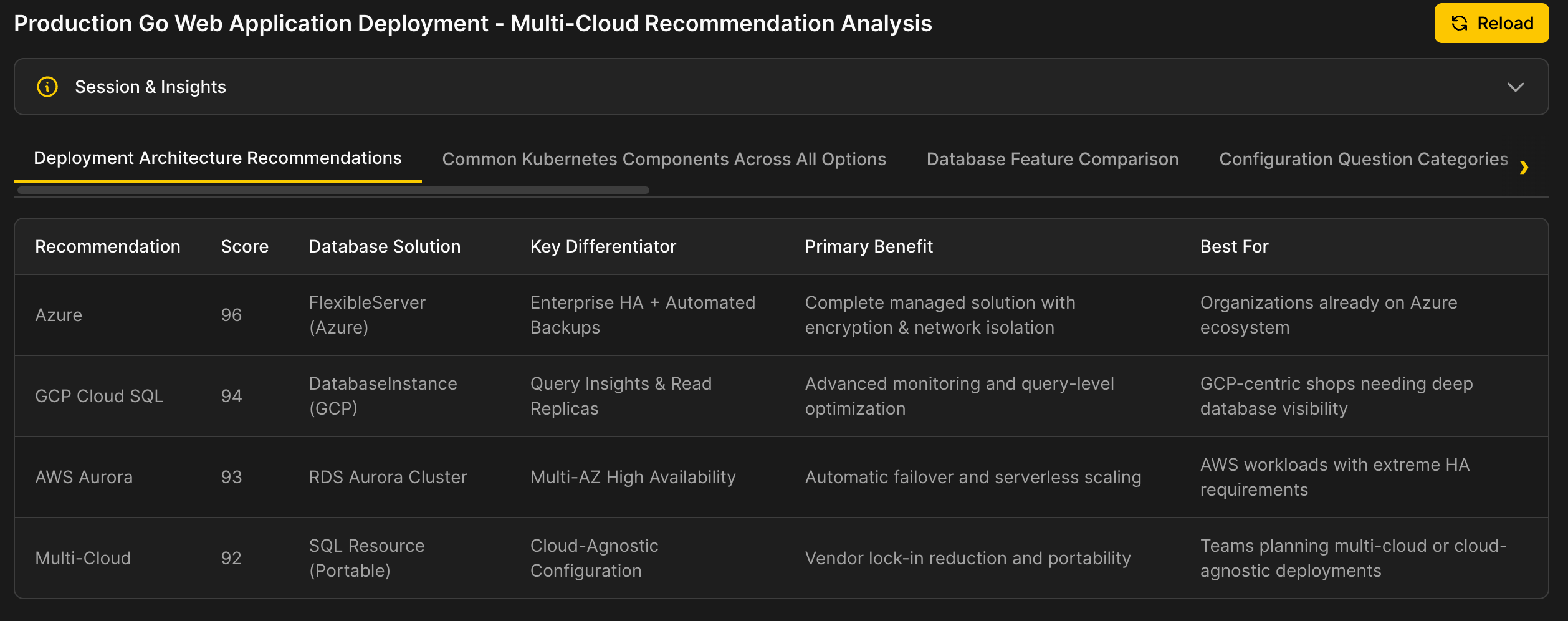Switch to Common Kubernetes Components tab
The image size is (1568, 621).
(664, 159)
